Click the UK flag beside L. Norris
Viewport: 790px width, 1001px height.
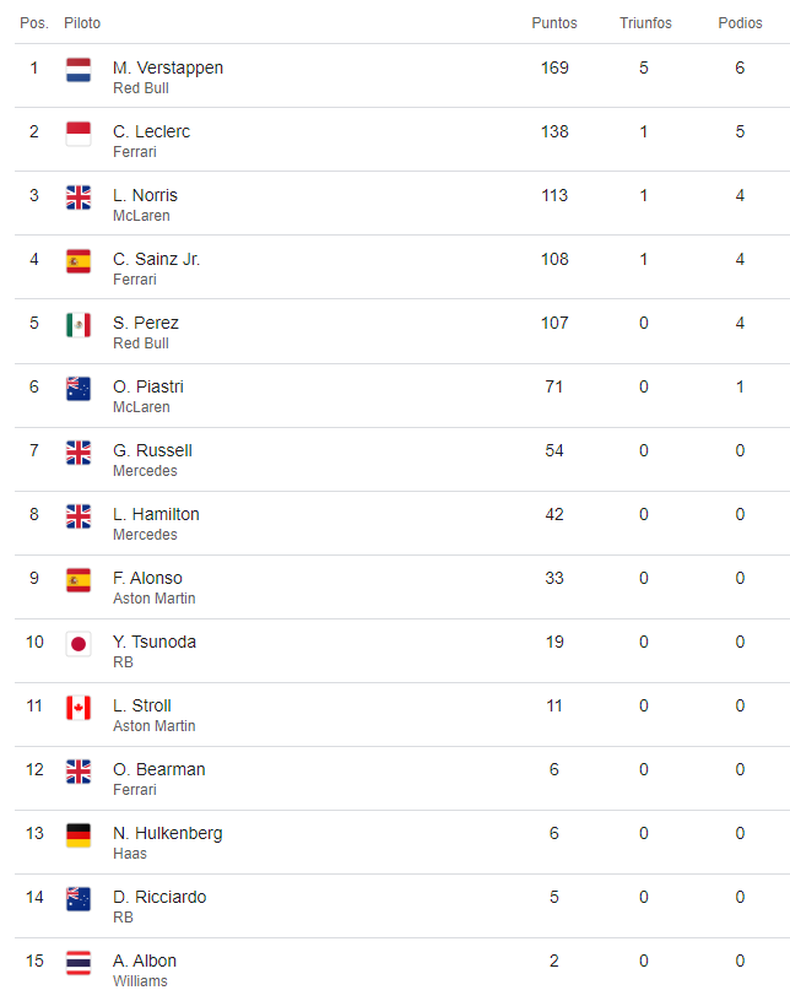[x=78, y=197]
